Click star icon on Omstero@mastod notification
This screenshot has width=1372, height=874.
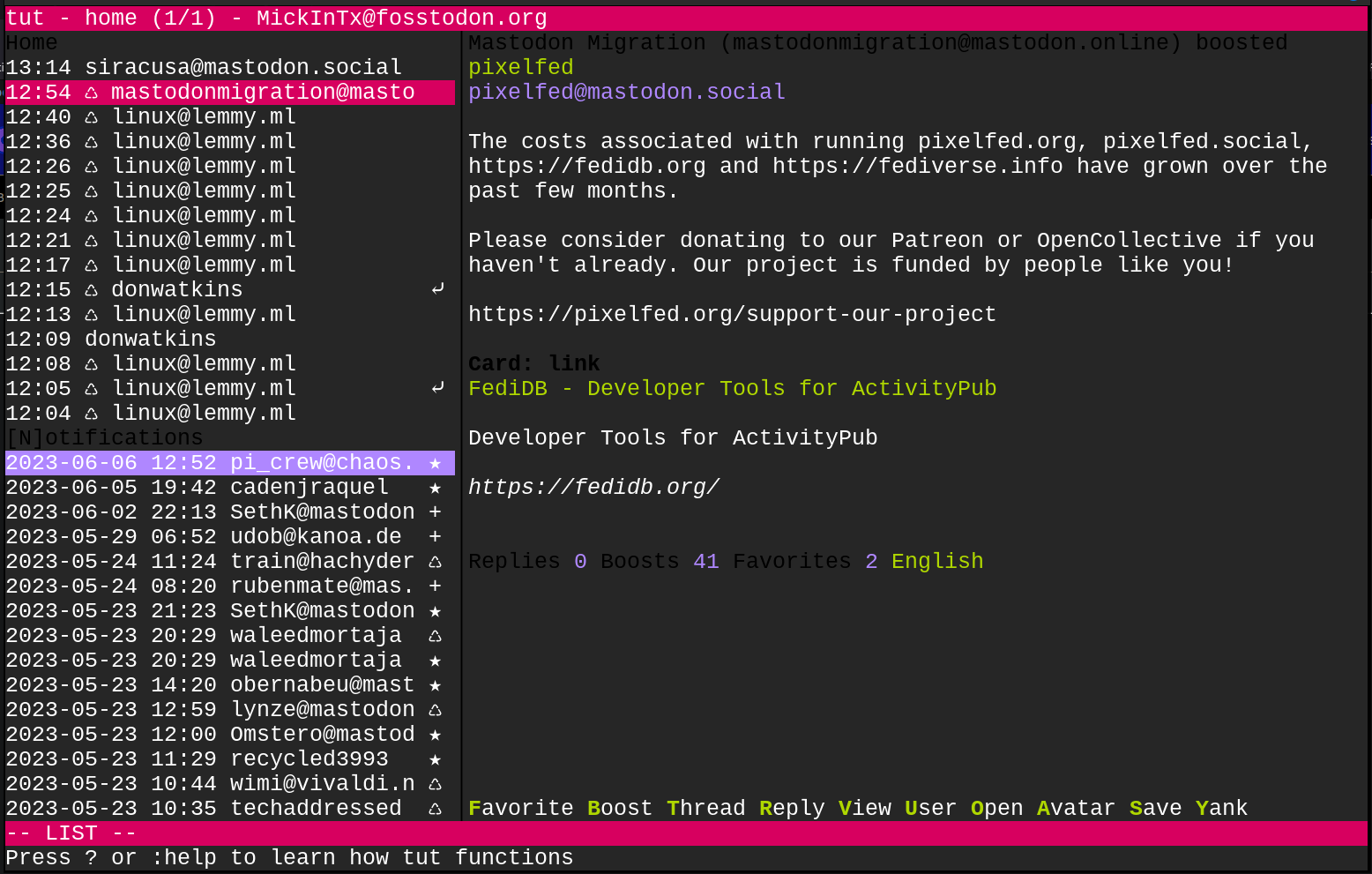pos(435,735)
